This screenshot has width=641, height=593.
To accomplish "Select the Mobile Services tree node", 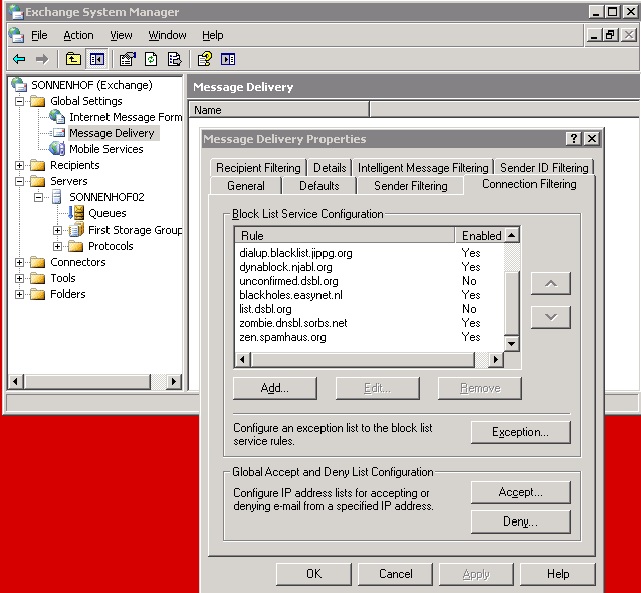I will pos(105,149).
